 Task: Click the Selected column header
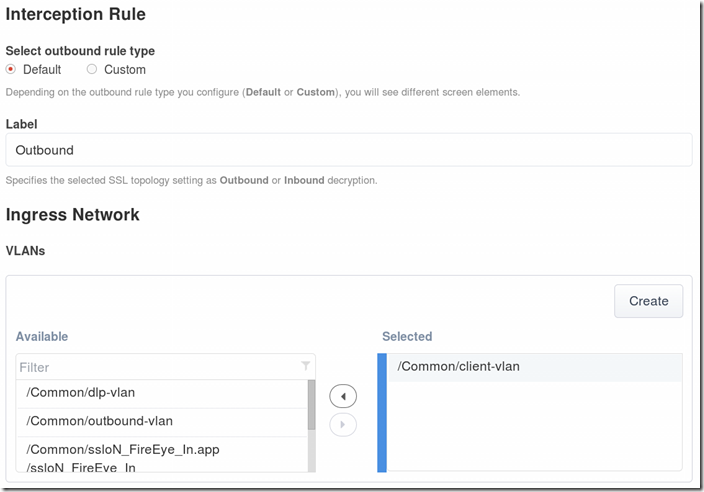pyautogui.click(x=407, y=337)
